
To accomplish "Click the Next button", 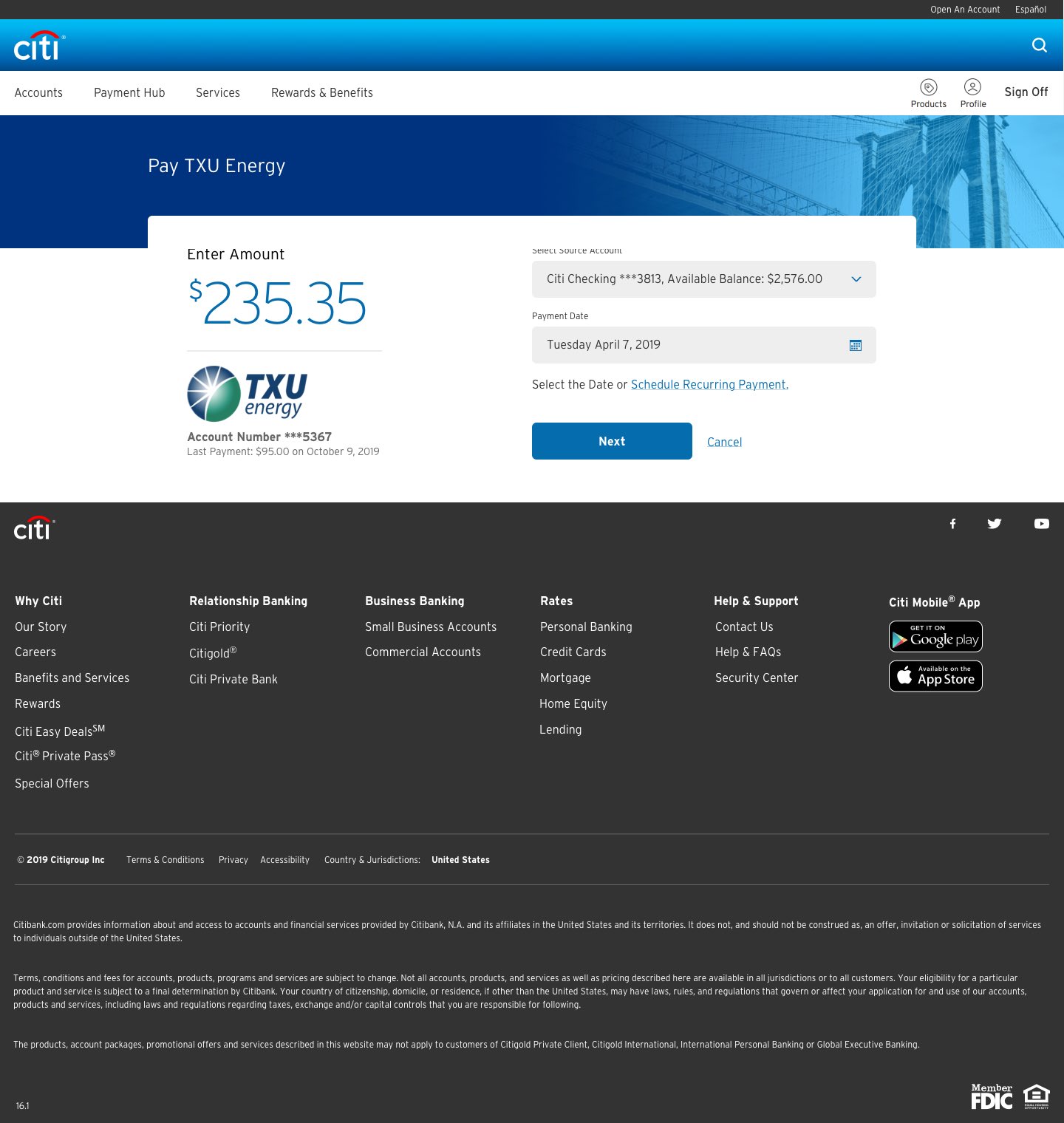I will click(x=612, y=441).
